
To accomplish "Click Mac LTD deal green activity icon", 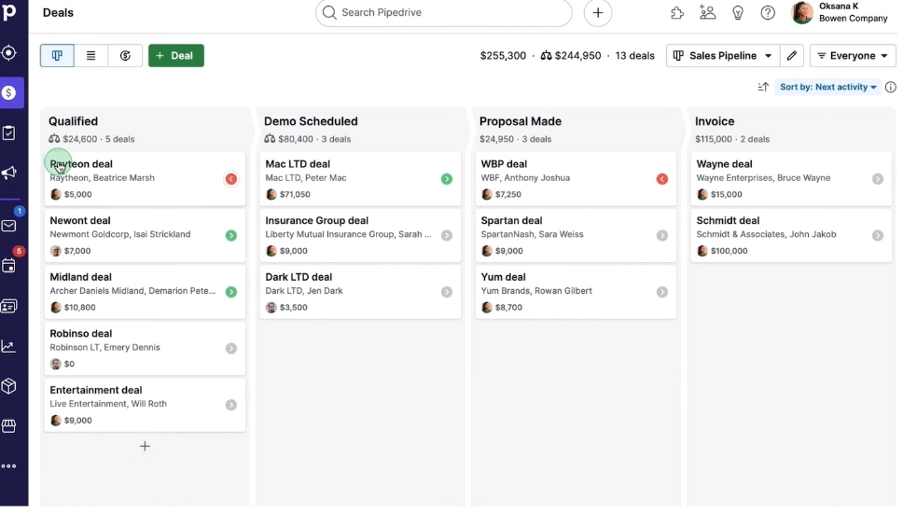I will pyautogui.click(x=447, y=179).
